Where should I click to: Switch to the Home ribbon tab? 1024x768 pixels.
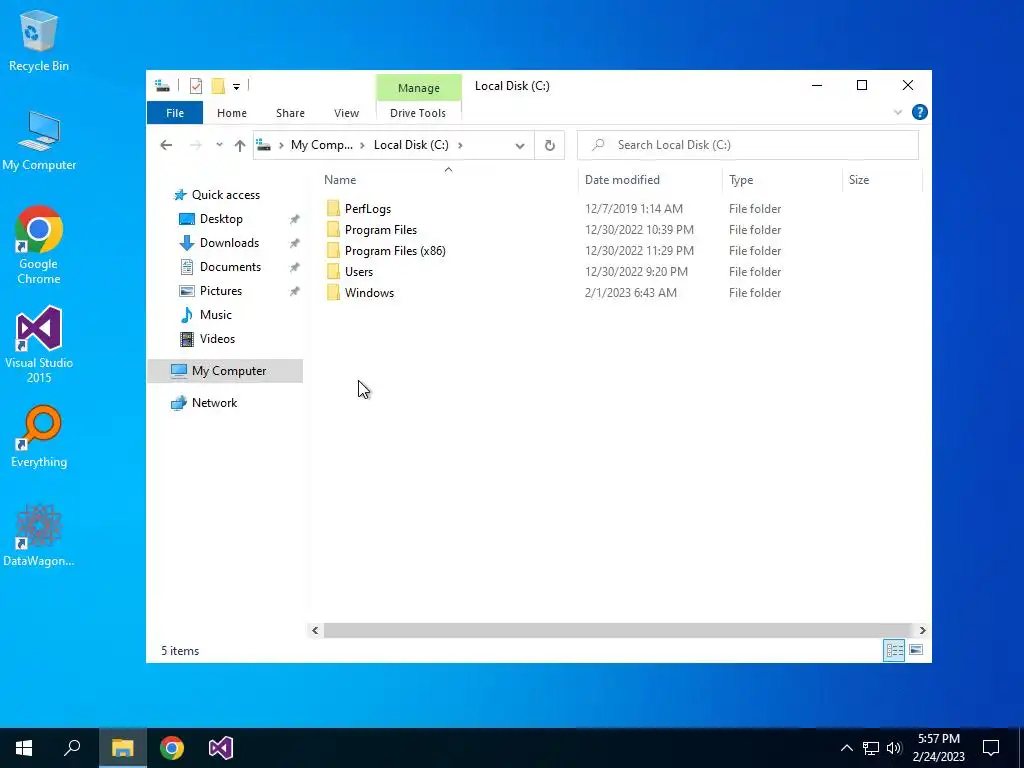pos(232,113)
